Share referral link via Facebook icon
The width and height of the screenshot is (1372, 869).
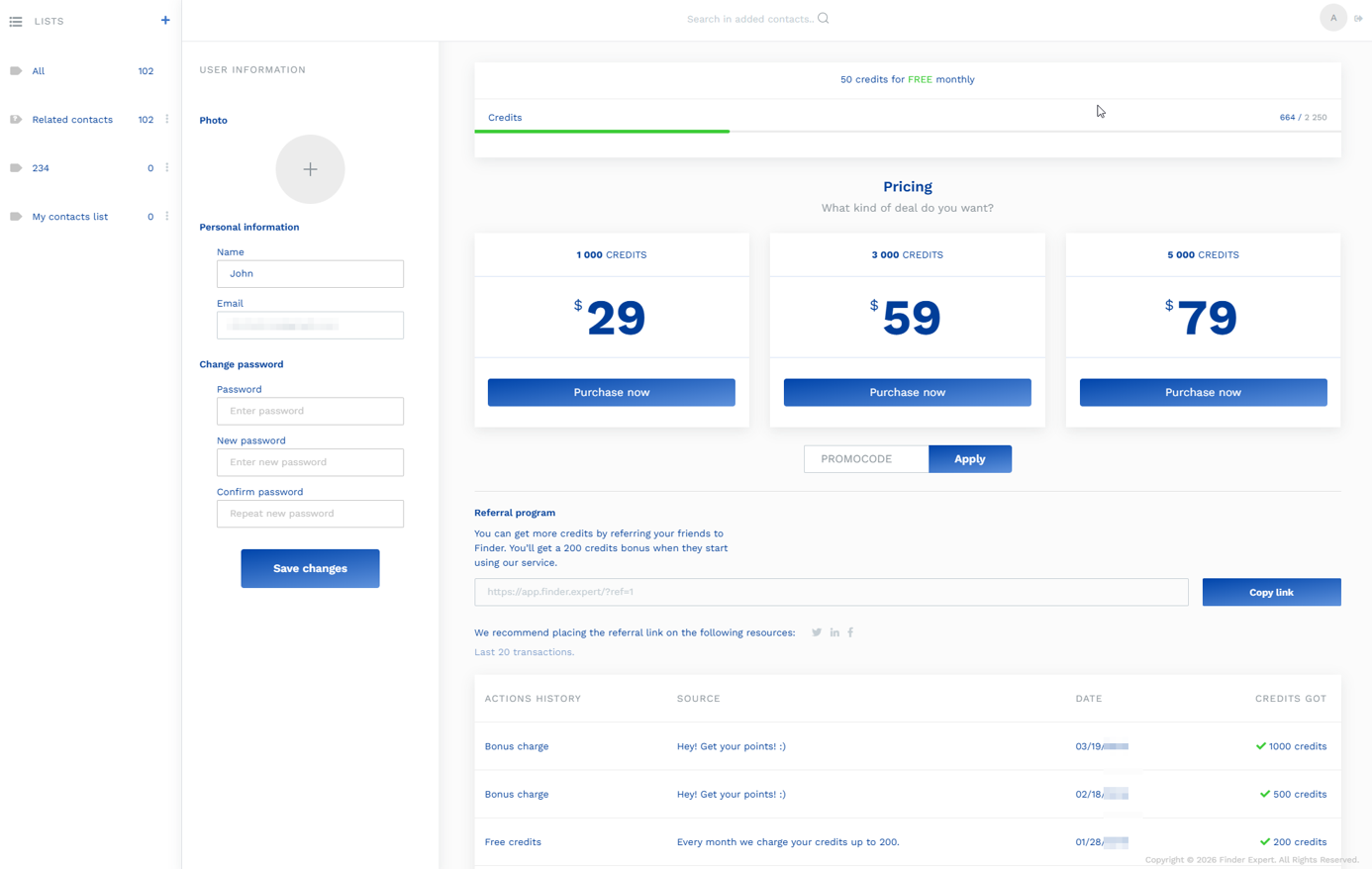[850, 632]
